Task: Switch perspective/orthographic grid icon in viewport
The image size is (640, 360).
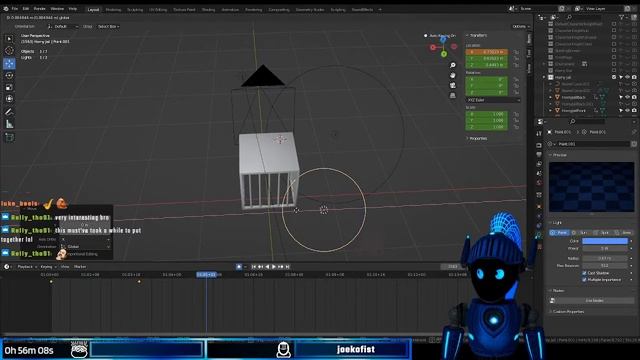Action: 453,96
